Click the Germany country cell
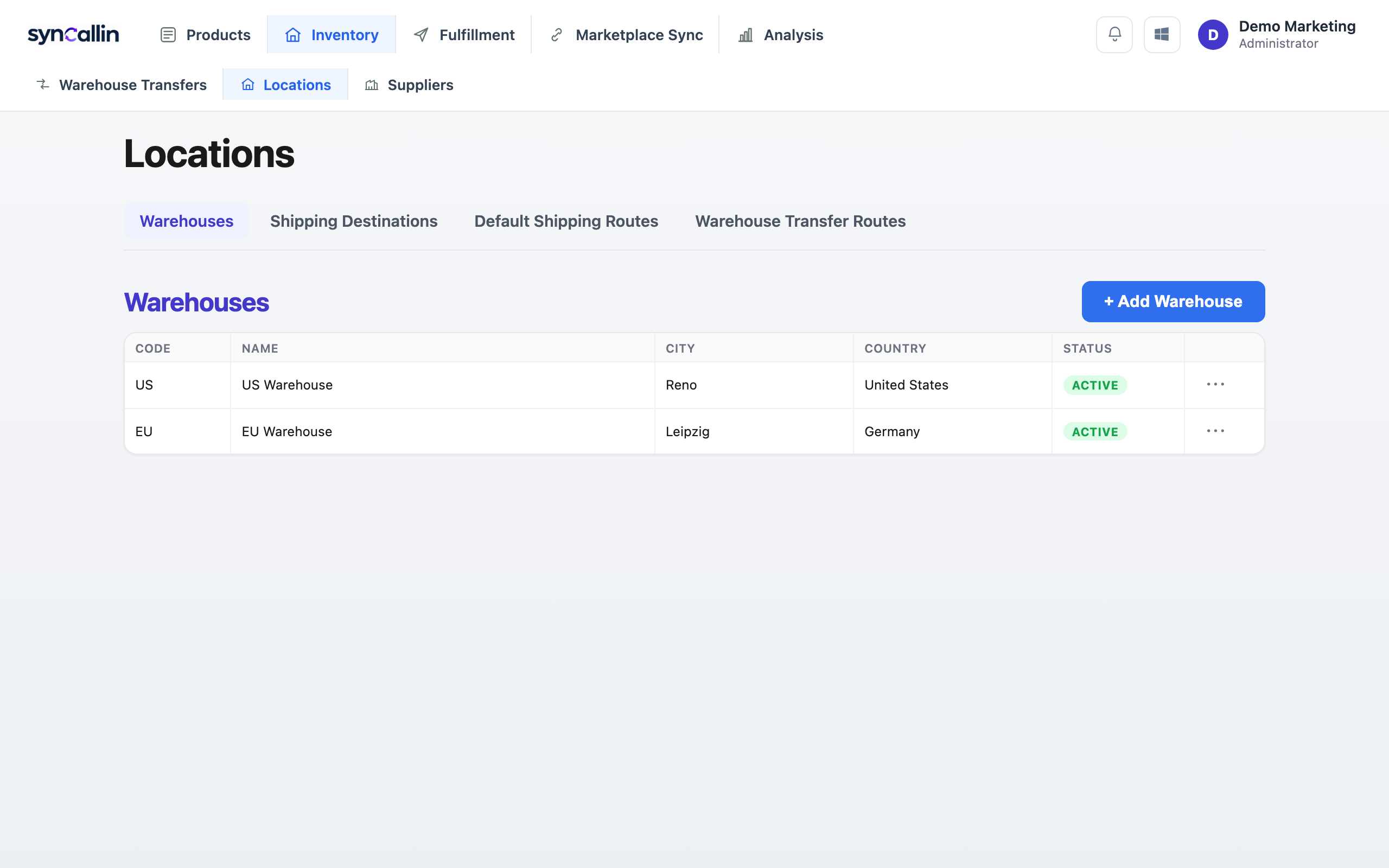Image resolution: width=1389 pixels, height=868 pixels. point(952,431)
